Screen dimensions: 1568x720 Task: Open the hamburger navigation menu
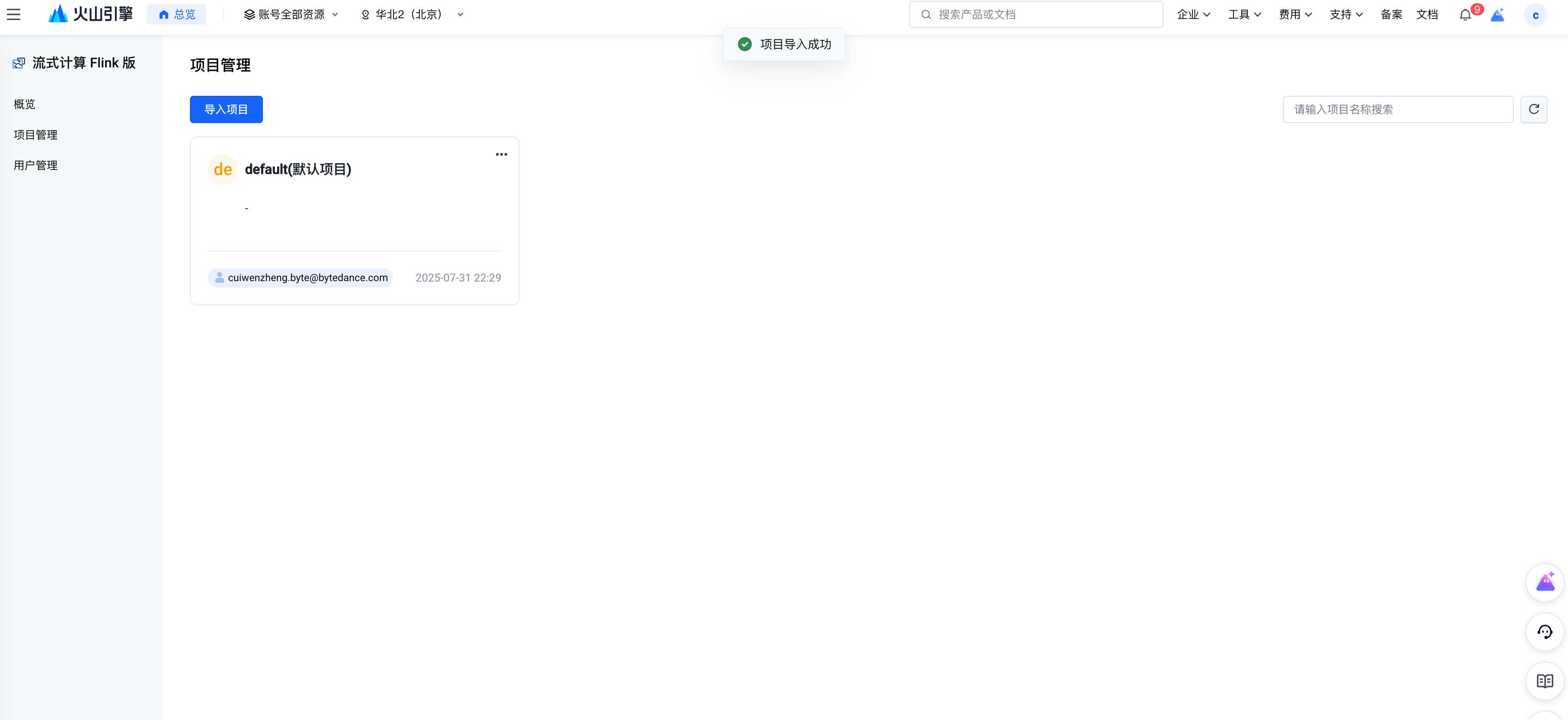point(14,14)
